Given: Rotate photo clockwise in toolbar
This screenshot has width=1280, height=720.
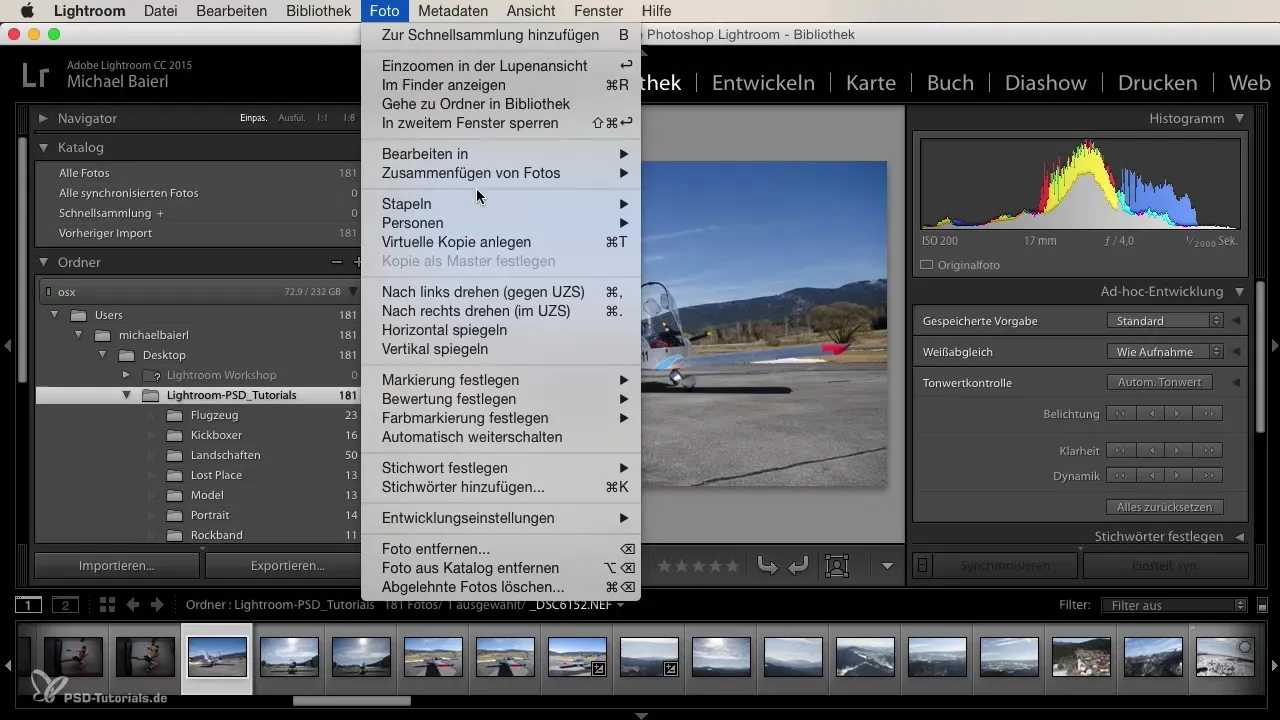Looking at the screenshot, I should [x=797, y=566].
